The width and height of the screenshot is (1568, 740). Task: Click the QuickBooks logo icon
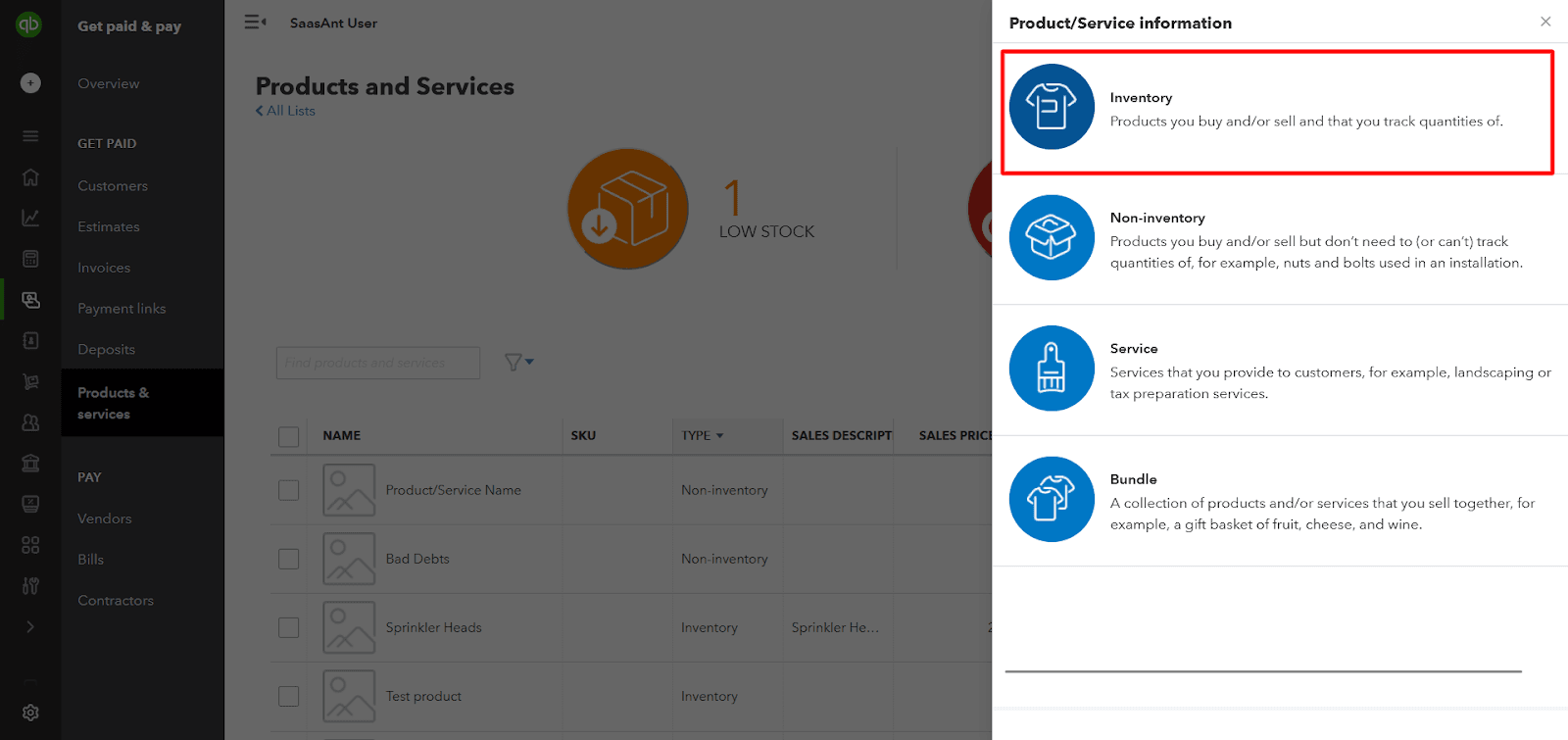[29, 24]
